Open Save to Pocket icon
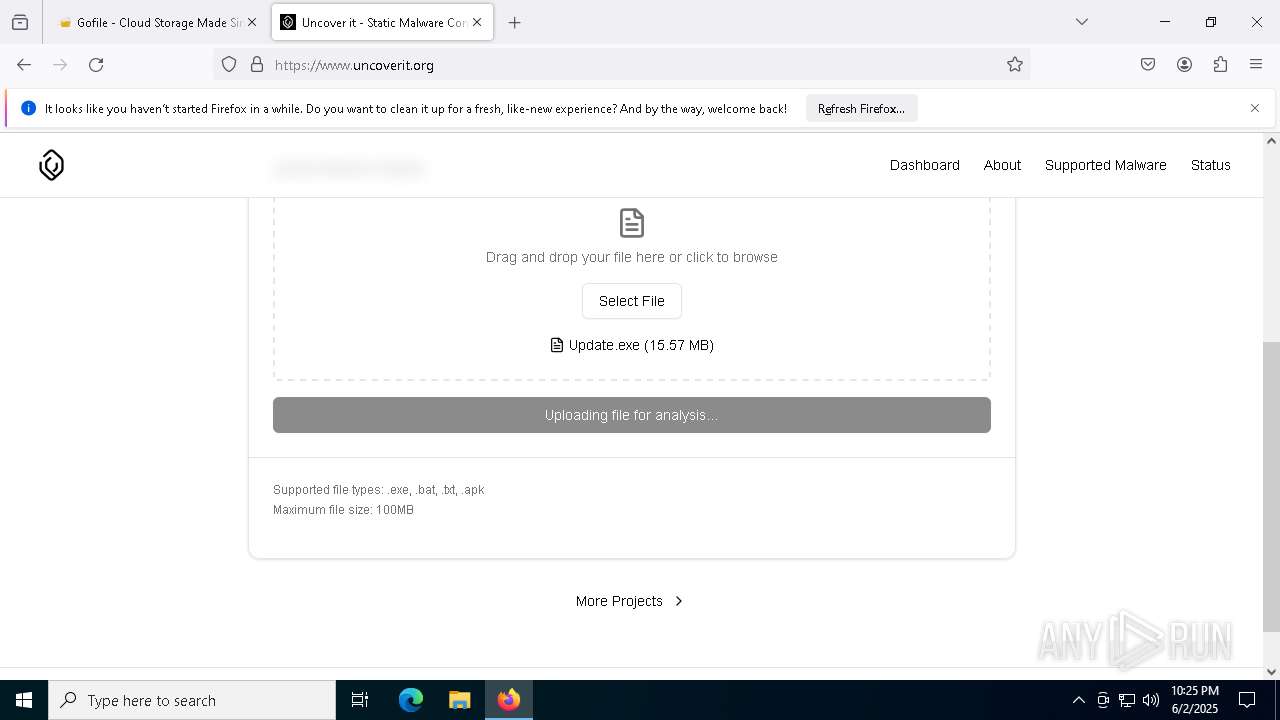Screen dimensions: 1280x720 click(1148, 65)
